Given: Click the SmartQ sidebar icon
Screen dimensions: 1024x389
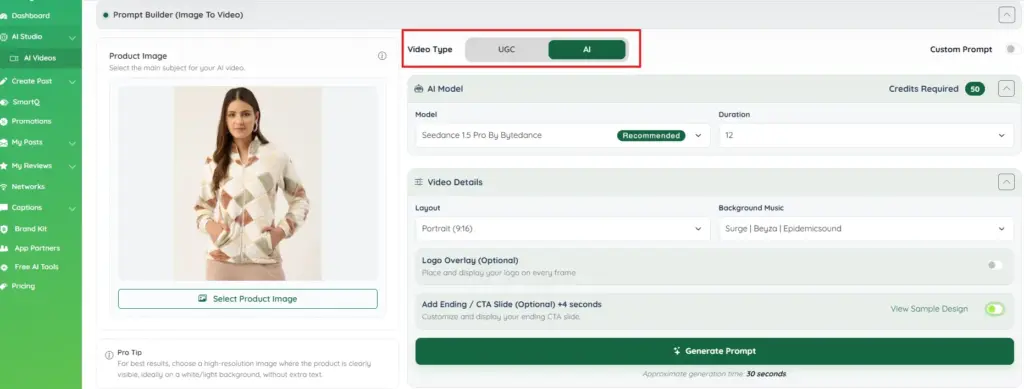Looking at the screenshot, I should point(4,102).
